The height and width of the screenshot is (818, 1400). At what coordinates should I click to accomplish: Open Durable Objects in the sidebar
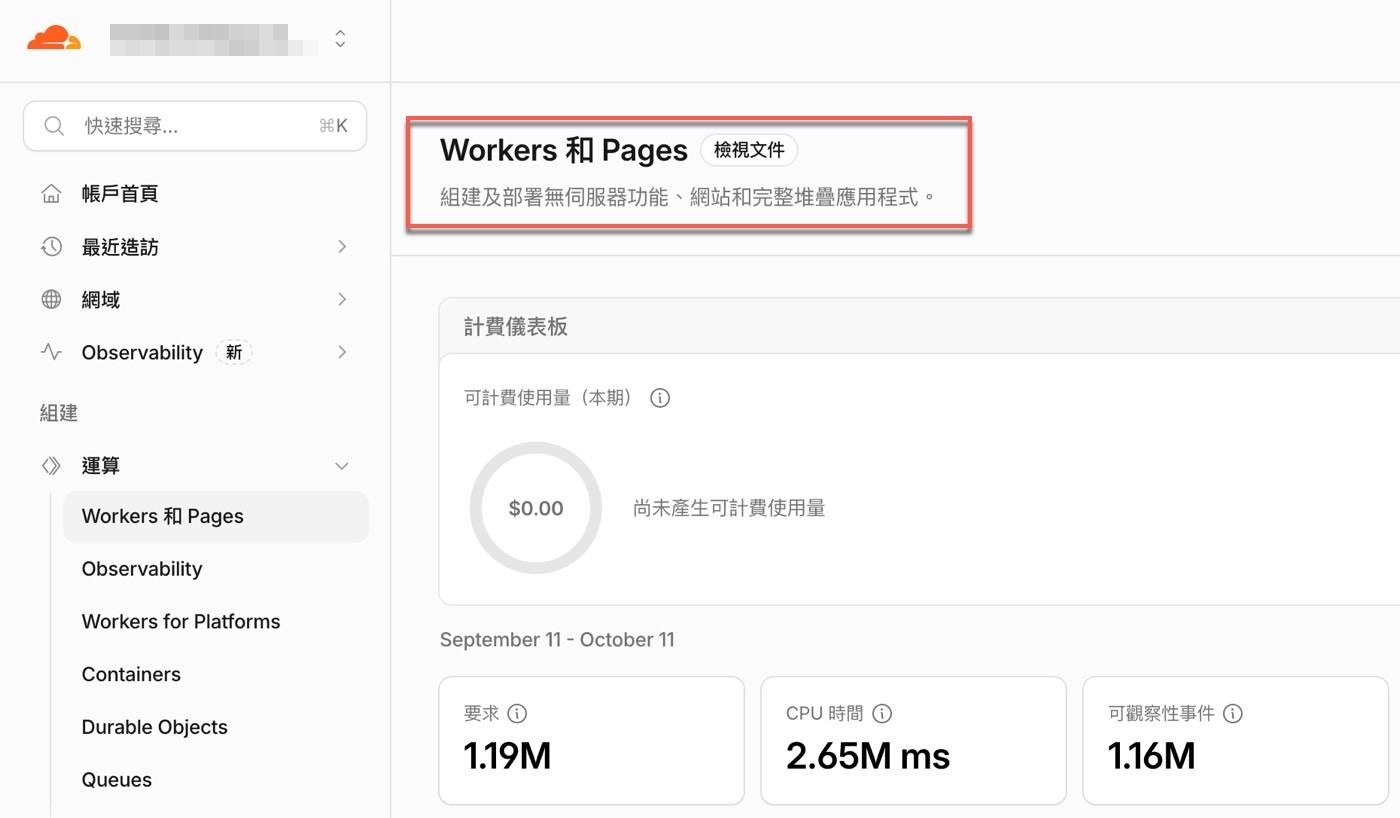tap(155, 727)
